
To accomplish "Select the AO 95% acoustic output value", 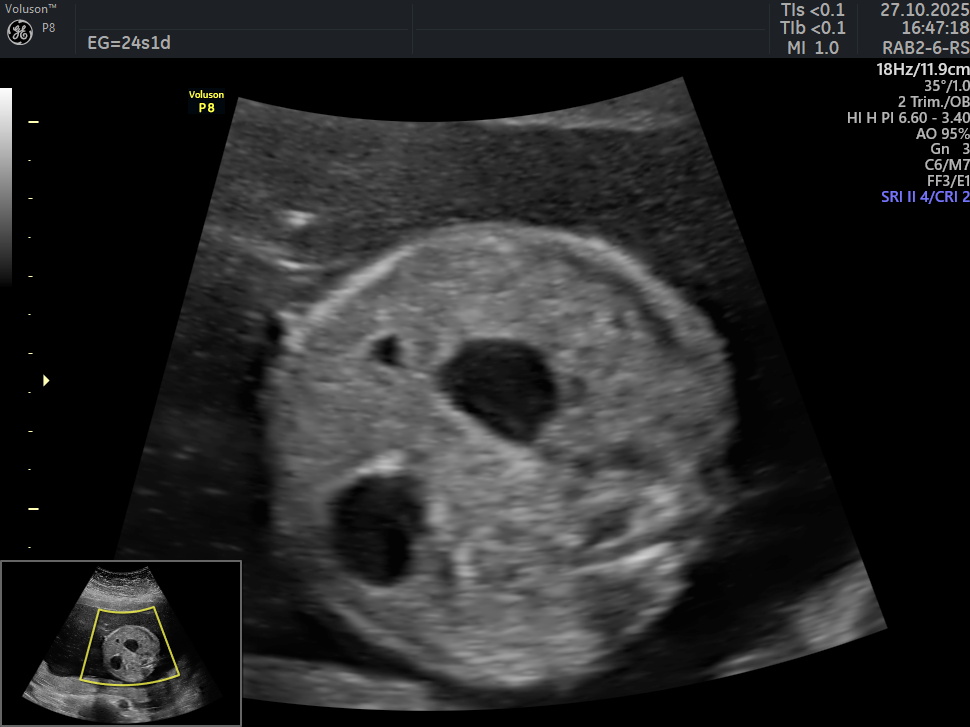I will 942,133.
